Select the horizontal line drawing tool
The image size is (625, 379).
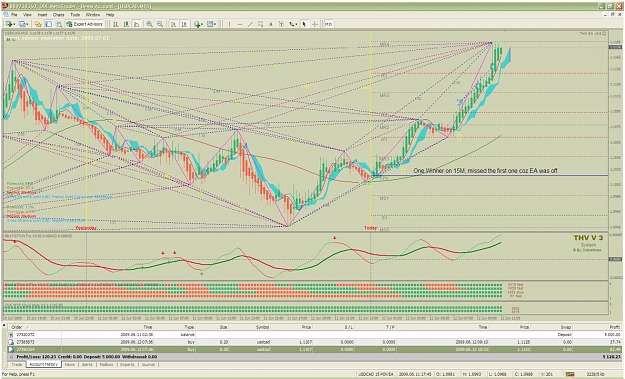coord(240,24)
